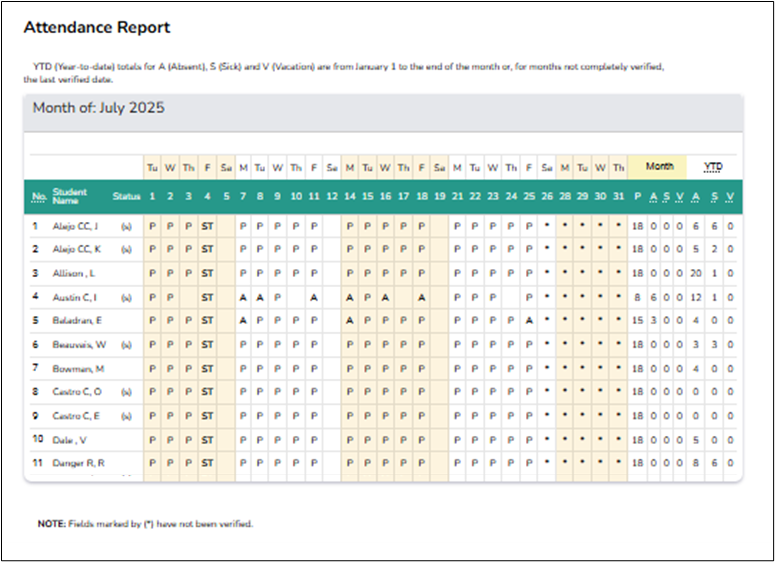Click 'Month of: July 2025' heading

[98, 108]
